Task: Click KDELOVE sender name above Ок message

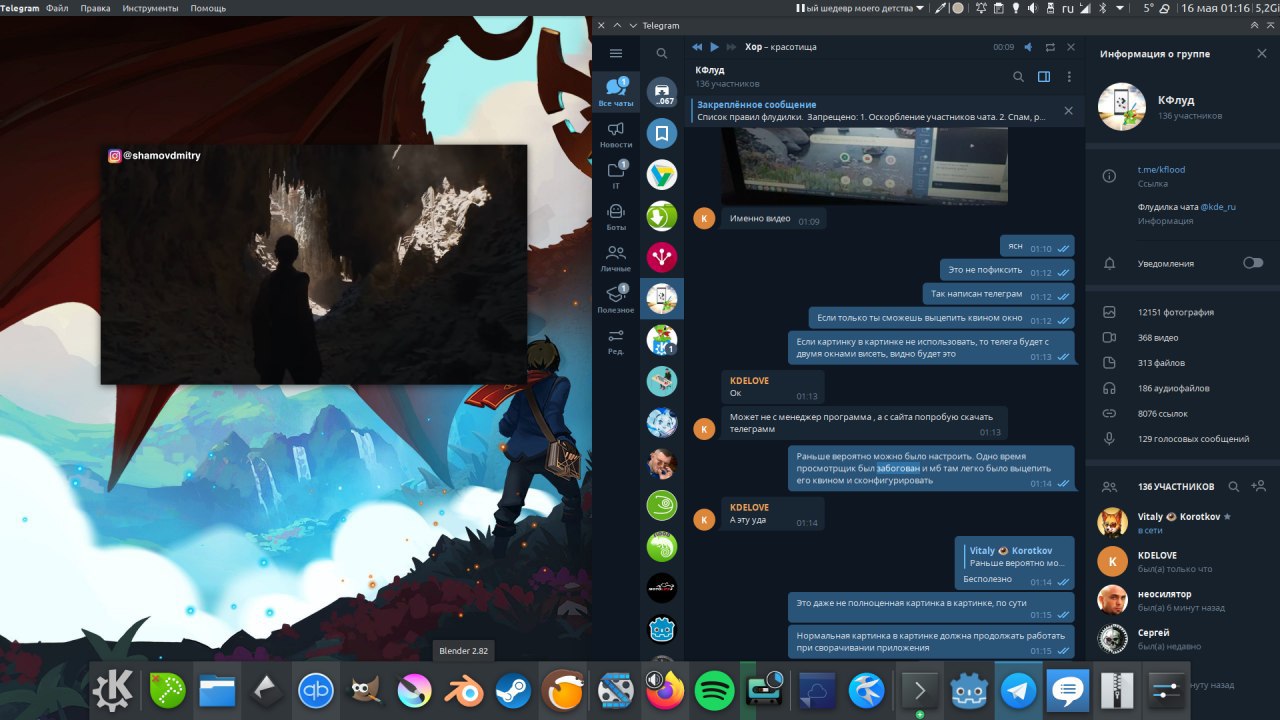Action: coord(749,381)
